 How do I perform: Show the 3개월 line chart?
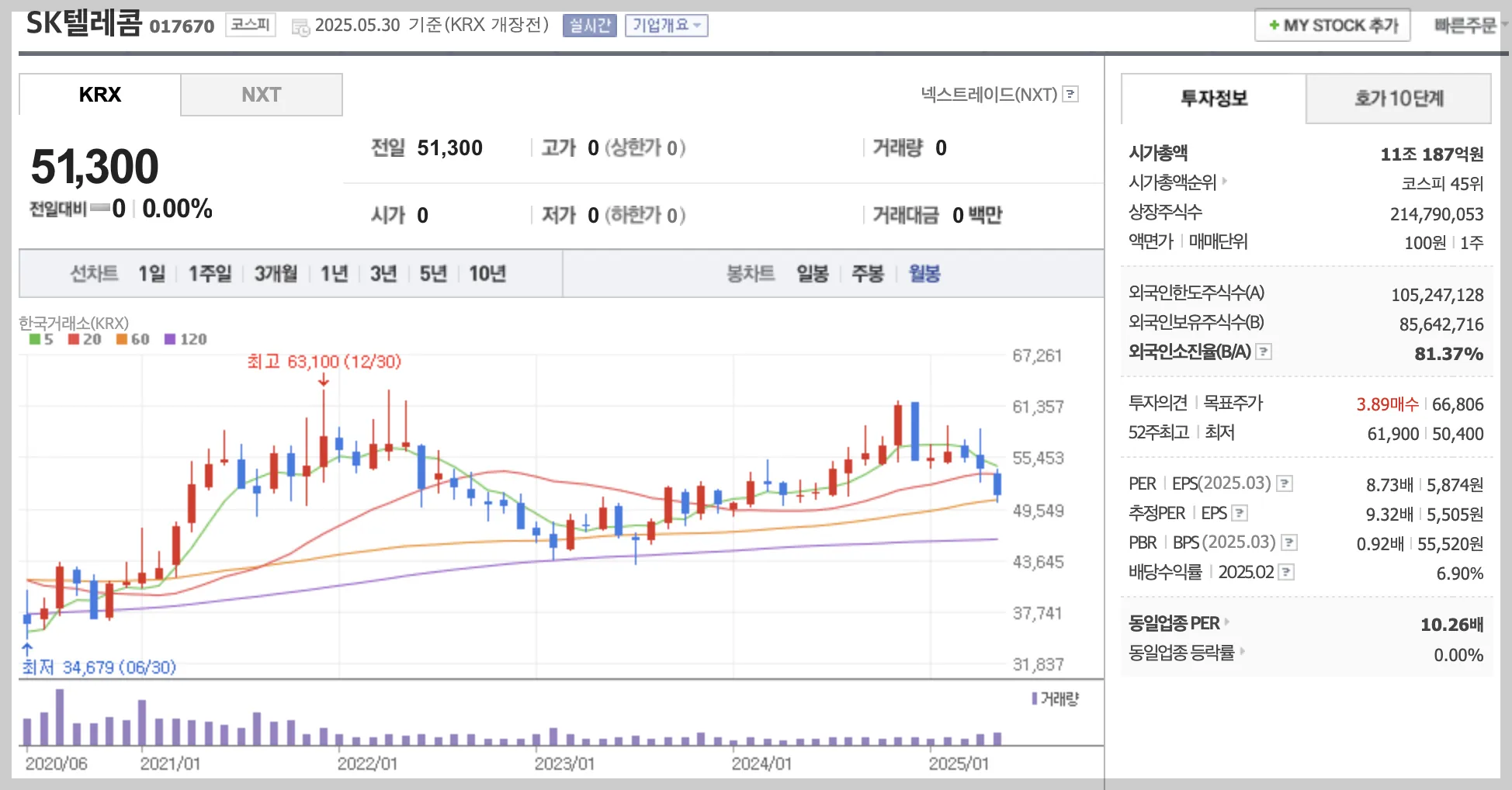[276, 273]
